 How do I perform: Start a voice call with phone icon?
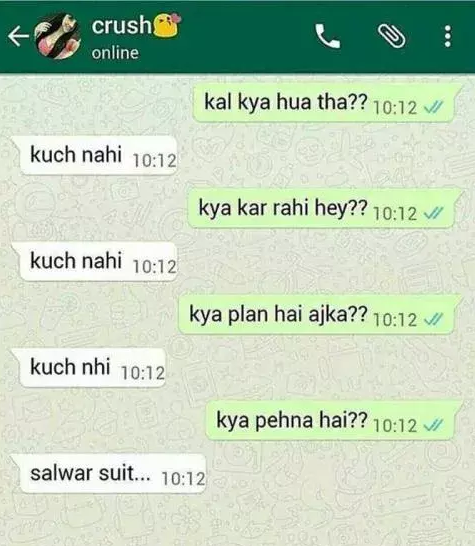click(327, 36)
